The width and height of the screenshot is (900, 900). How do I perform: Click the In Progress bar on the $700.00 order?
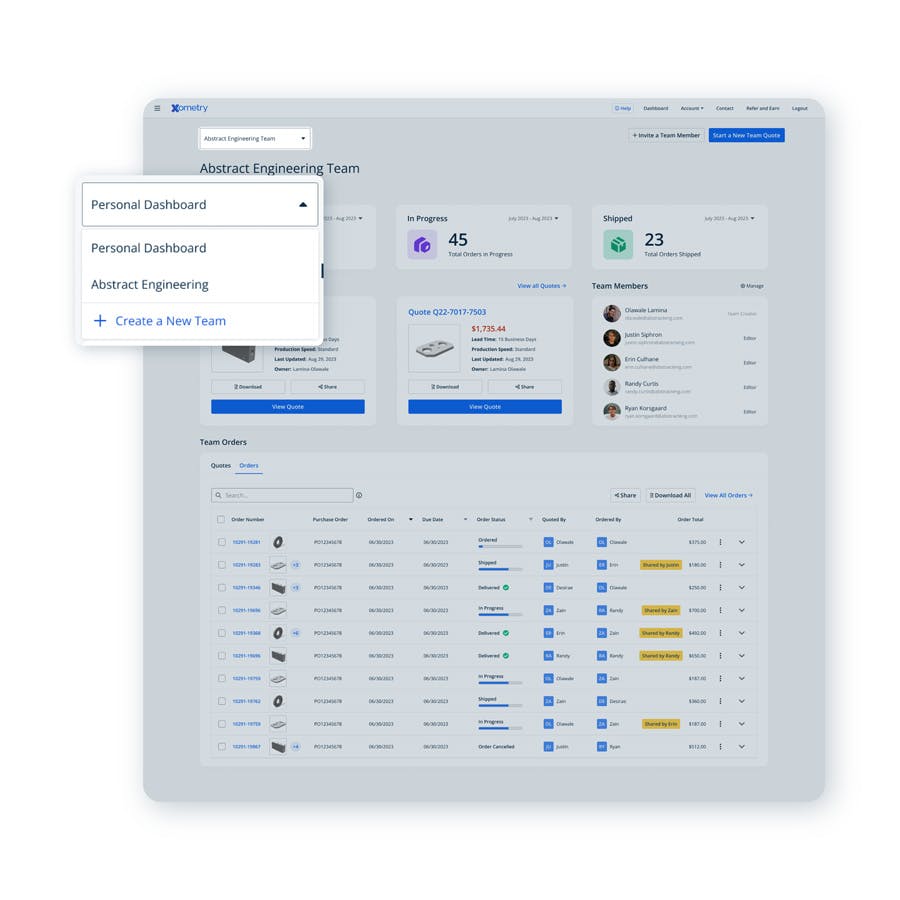500,615
